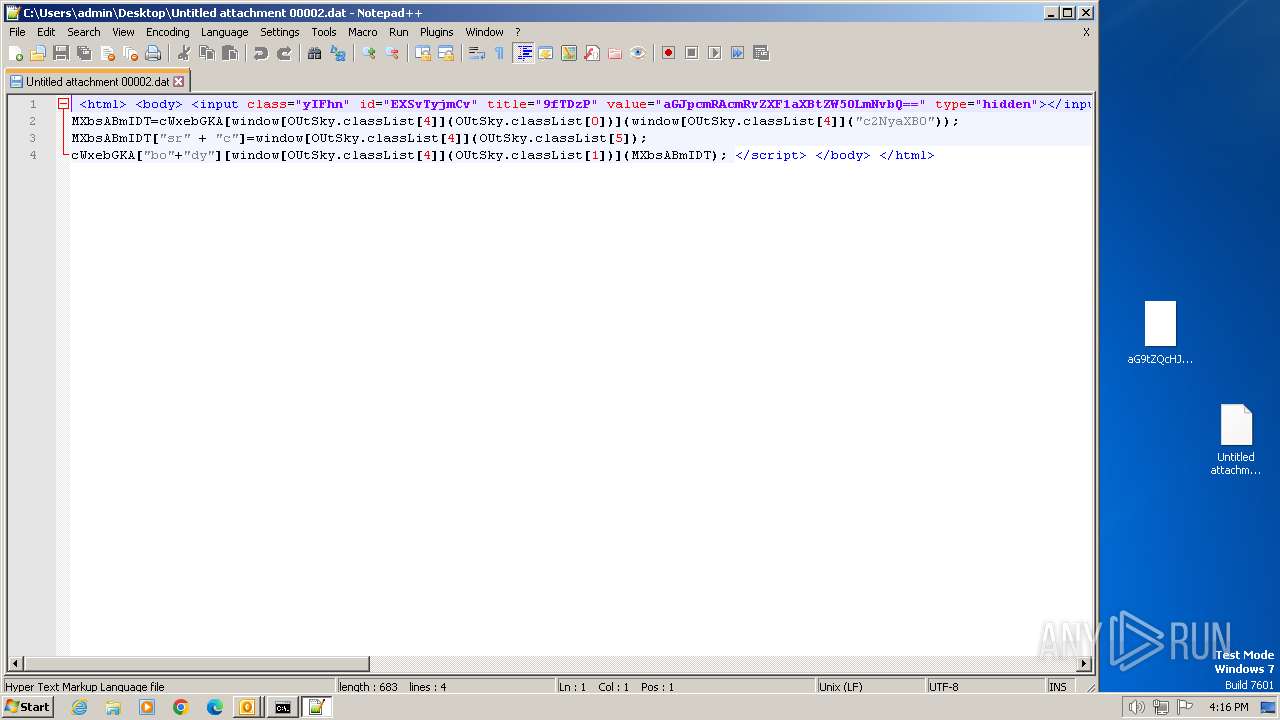Screen dimensions: 1280x720
Task: Open the Tools menu
Action: (x=324, y=32)
